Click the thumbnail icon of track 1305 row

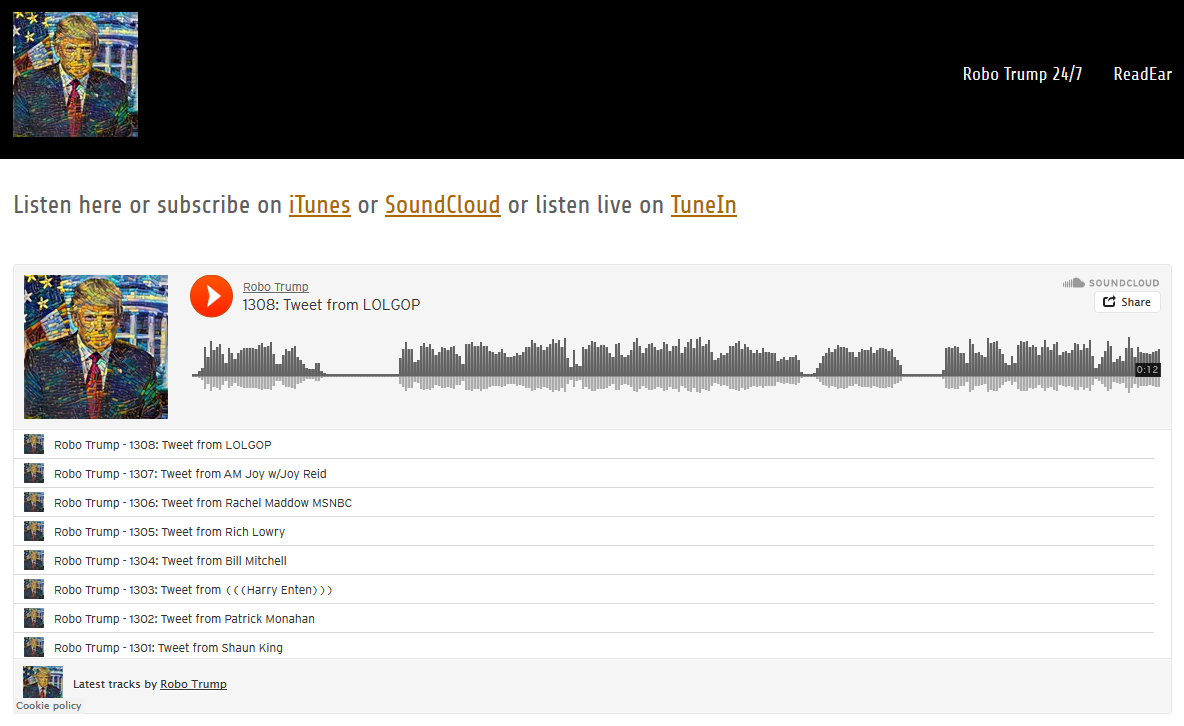[34, 531]
